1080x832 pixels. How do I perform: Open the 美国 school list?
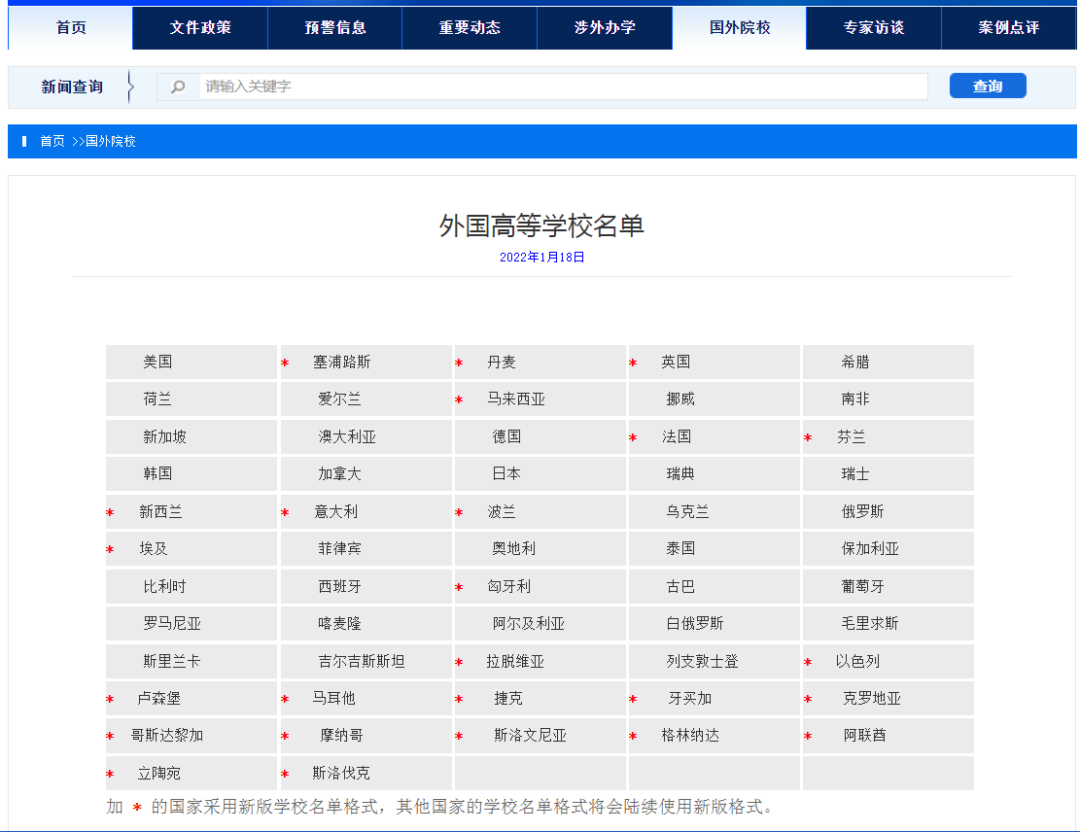(x=158, y=362)
